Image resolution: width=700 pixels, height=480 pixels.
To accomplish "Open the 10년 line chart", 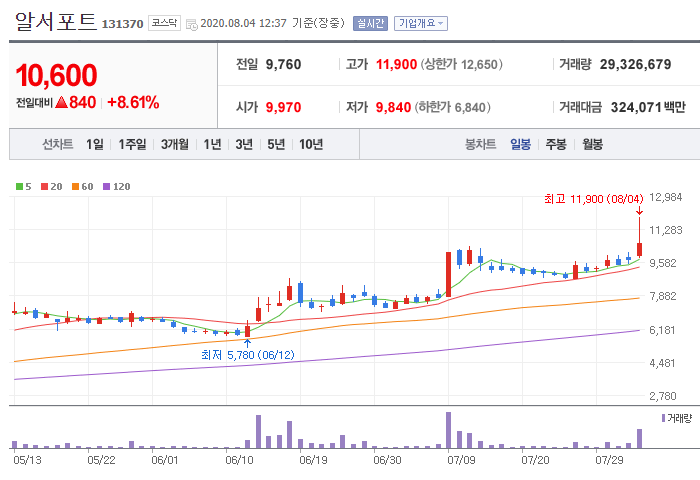I will click(x=311, y=144).
